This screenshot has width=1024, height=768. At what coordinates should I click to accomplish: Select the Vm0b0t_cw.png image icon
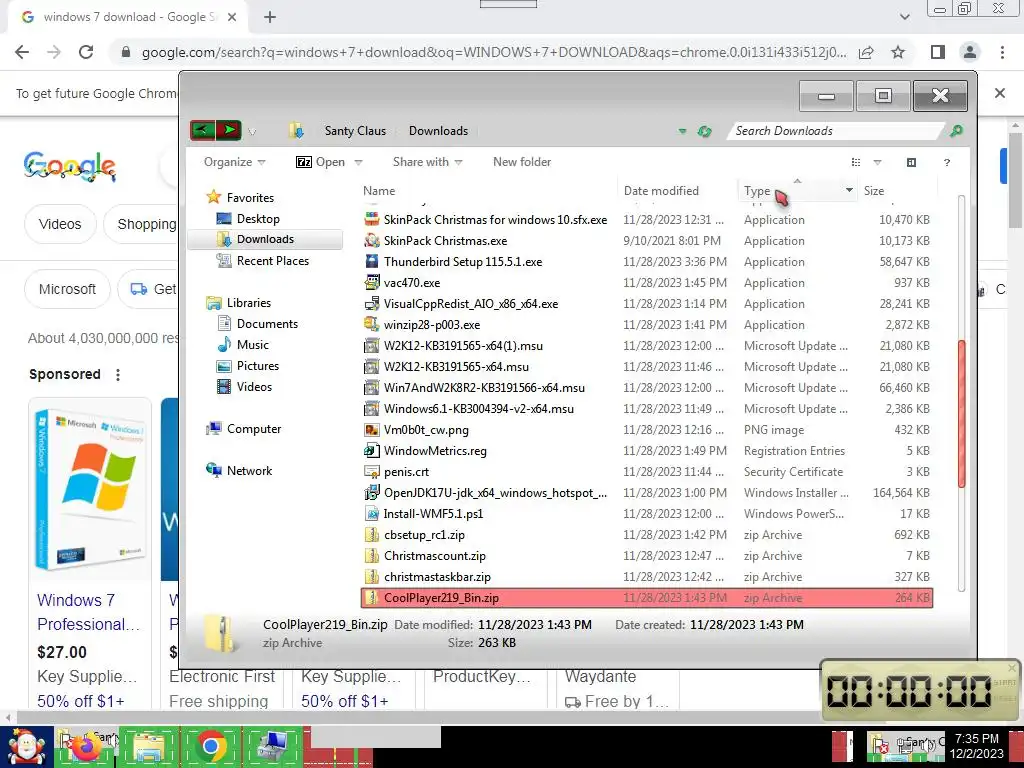click(372, 430)
